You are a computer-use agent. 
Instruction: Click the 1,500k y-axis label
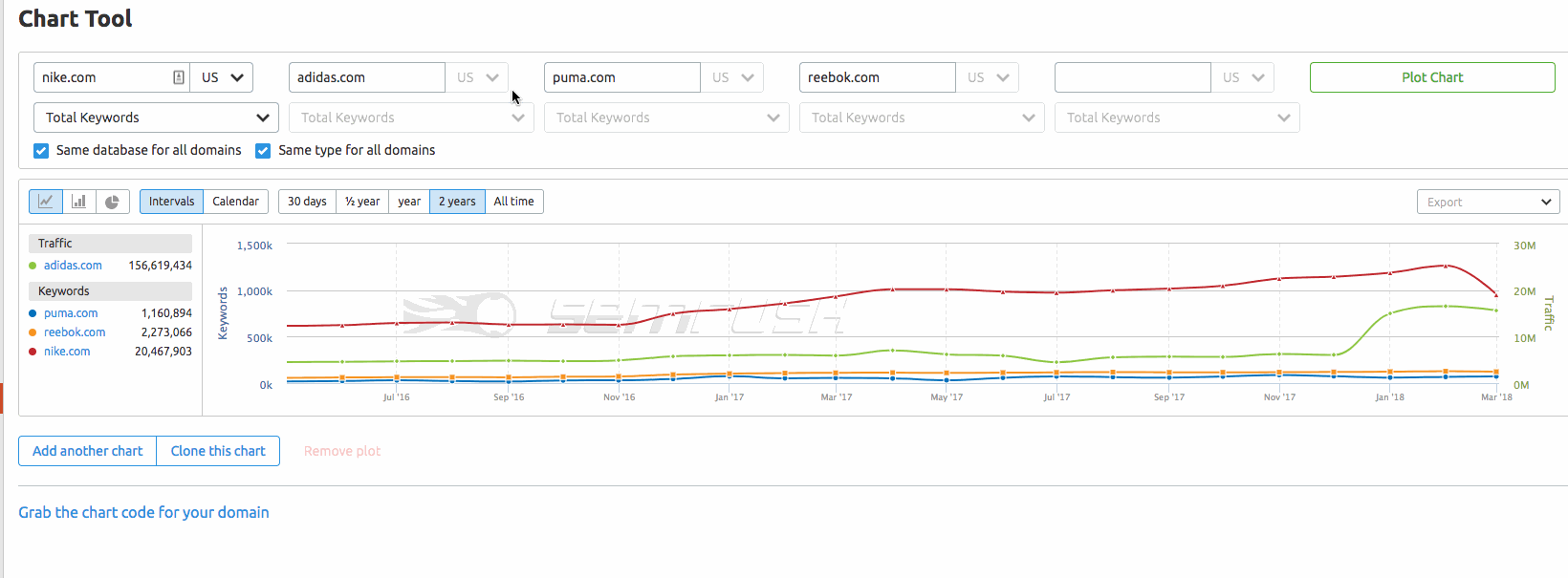(x=254, y=246)
